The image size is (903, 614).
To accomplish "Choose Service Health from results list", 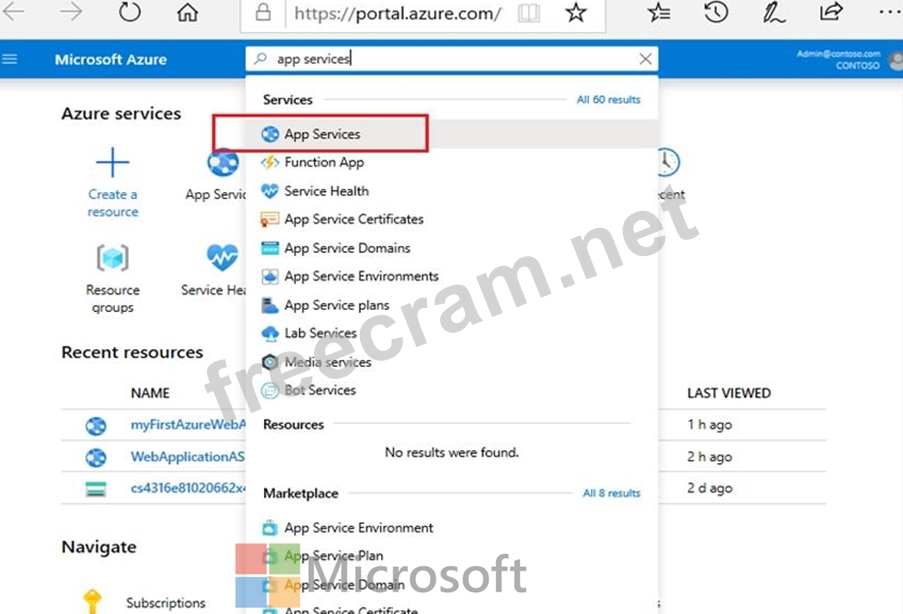I will coord(326,191).
